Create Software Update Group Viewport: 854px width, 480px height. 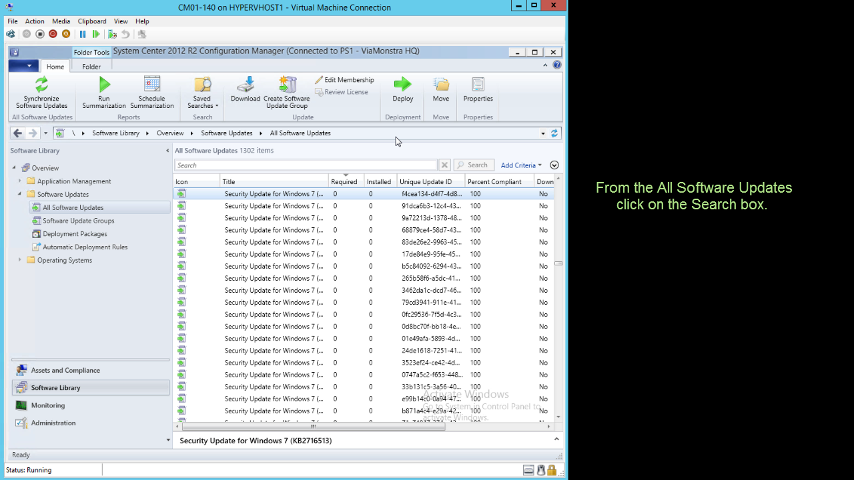pyautogui.click(x=287, y=86)
